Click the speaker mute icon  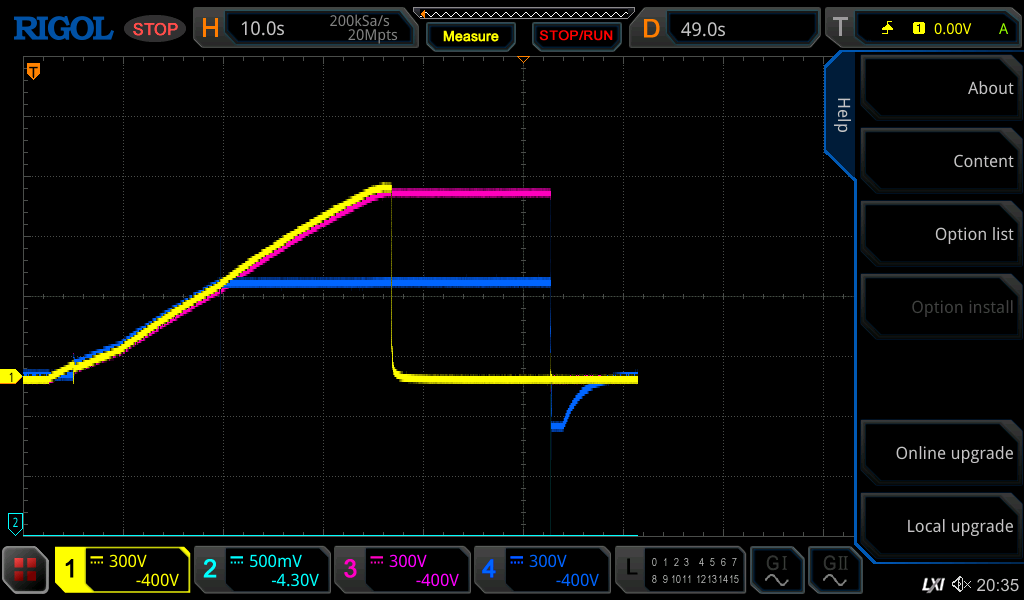click(x=961, y=584)
